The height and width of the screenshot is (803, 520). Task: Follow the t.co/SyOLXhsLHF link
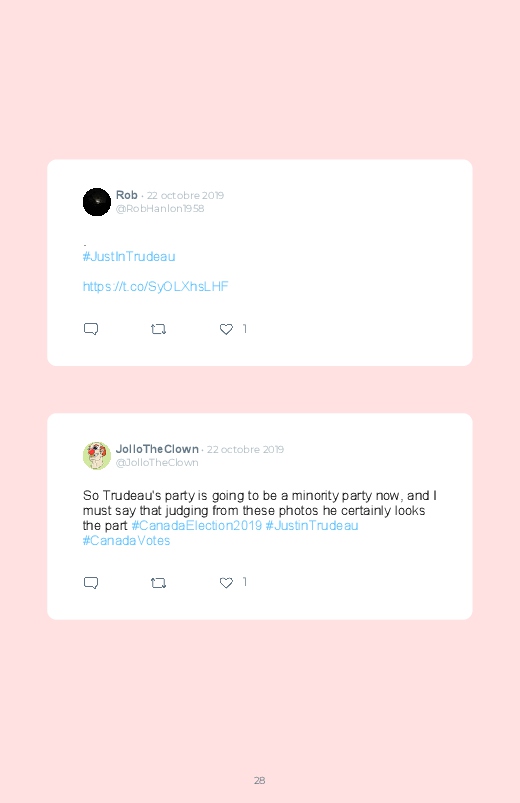click(x=155, y=287)
